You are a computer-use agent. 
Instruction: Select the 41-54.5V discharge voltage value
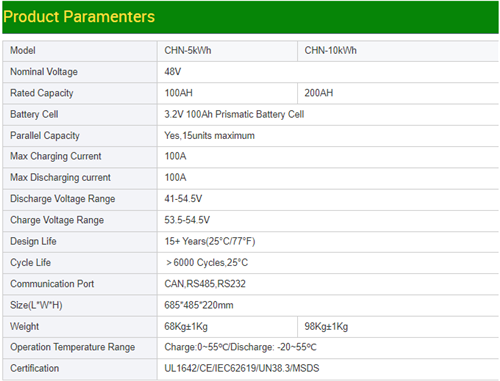pos(183,199)
